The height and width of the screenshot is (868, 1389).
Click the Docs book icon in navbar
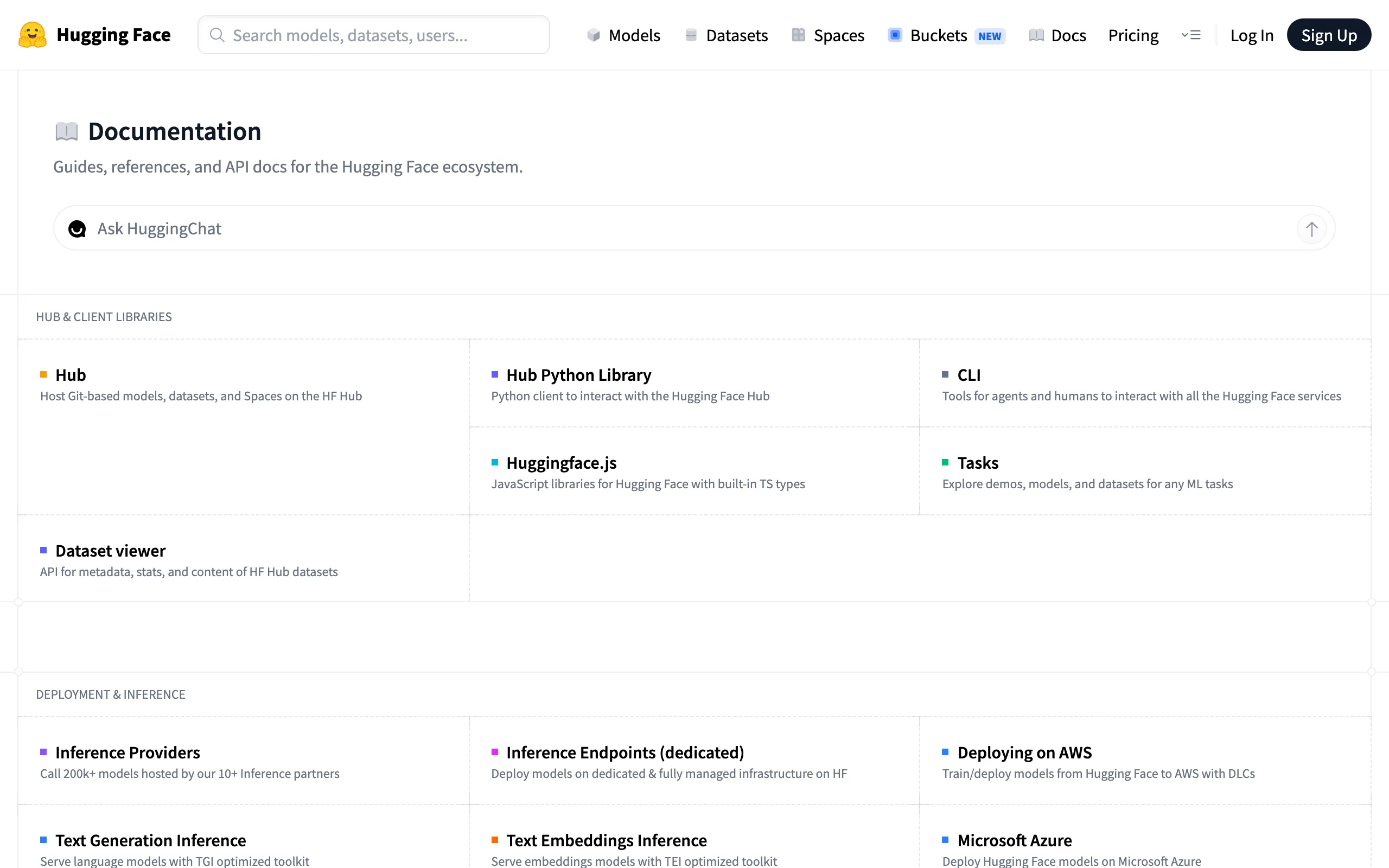(x=1036, y=35)
